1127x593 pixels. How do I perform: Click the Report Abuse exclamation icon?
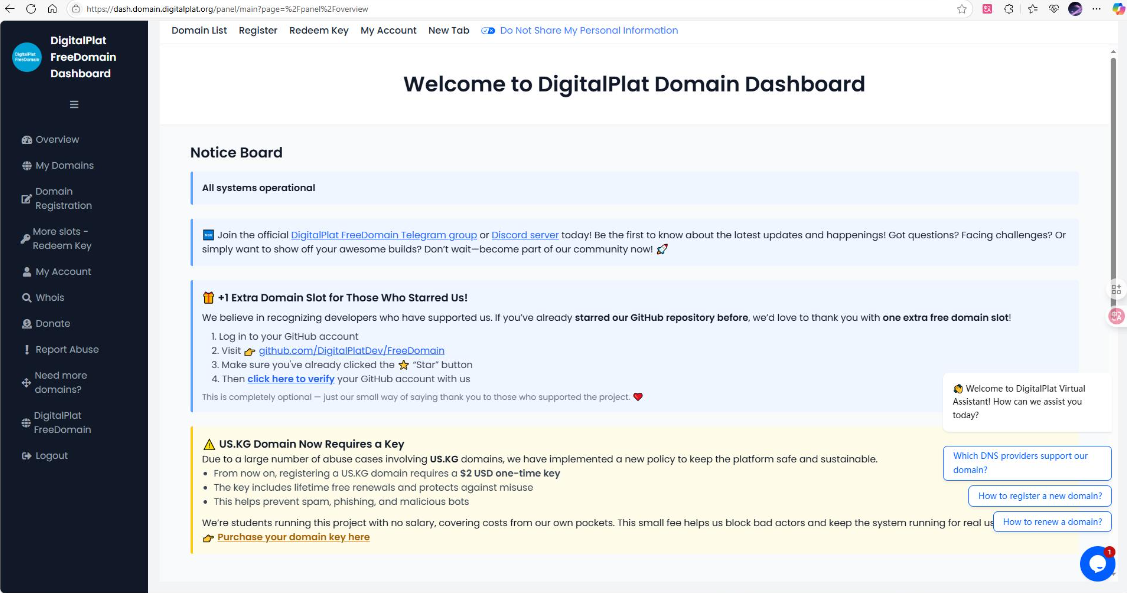[27, 349]
